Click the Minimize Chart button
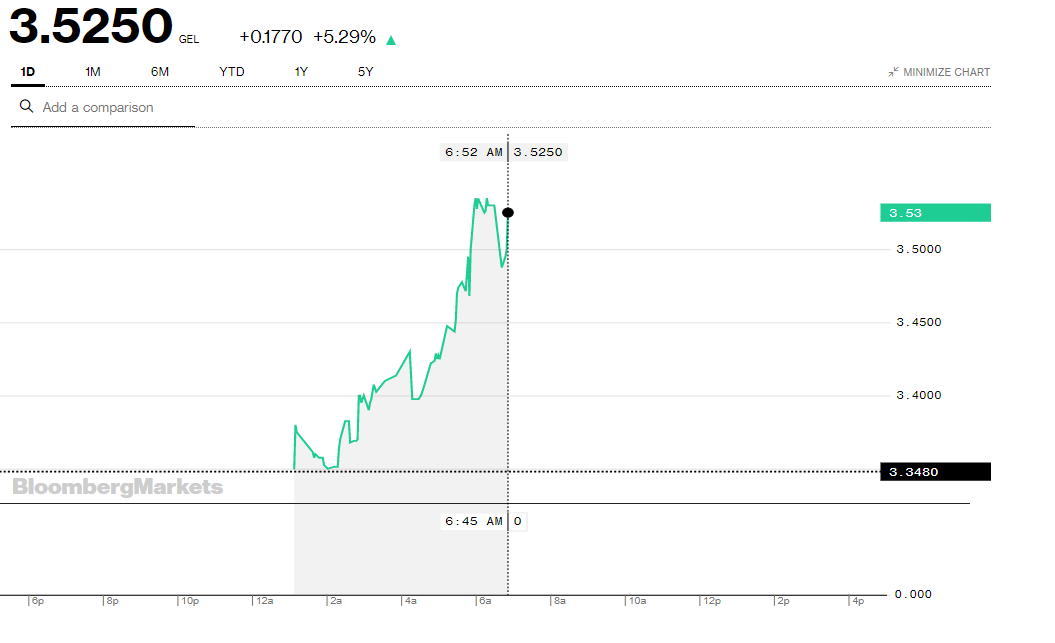Screen dimensions: 1055x643 pos(946,72)
